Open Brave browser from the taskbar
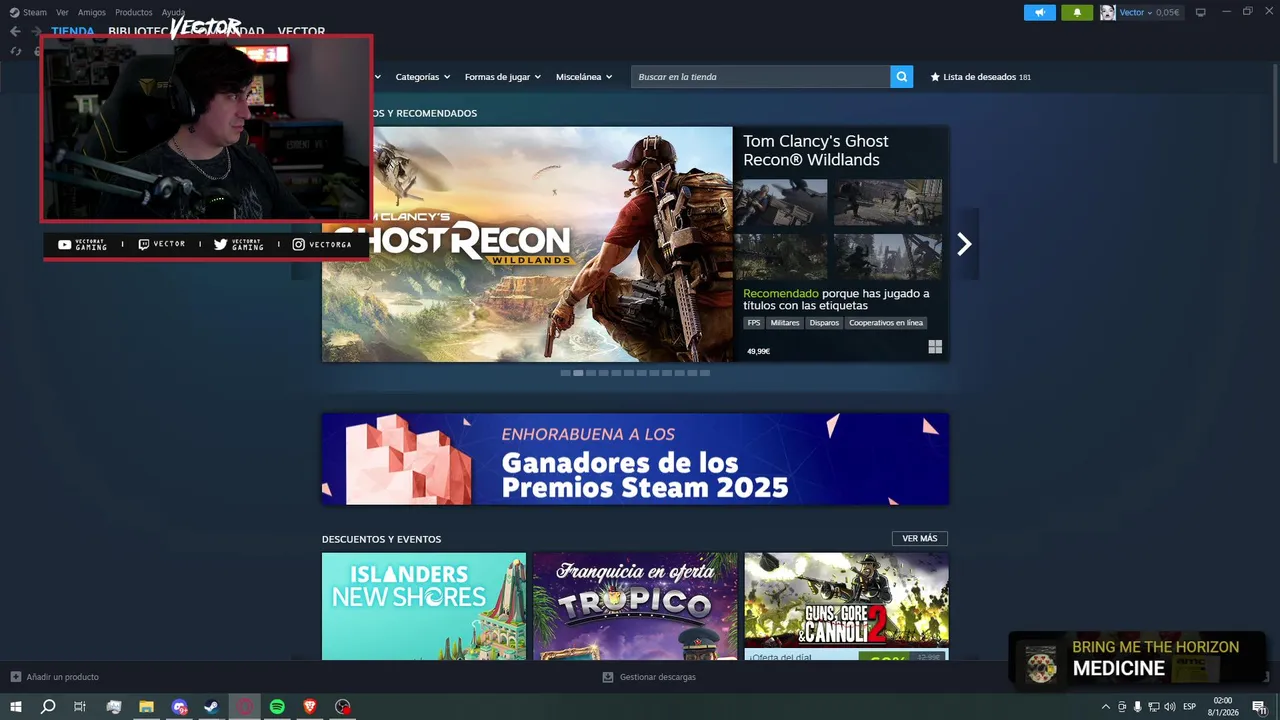The height and width of the screenshot is (720, 1280). coord(310,707)
